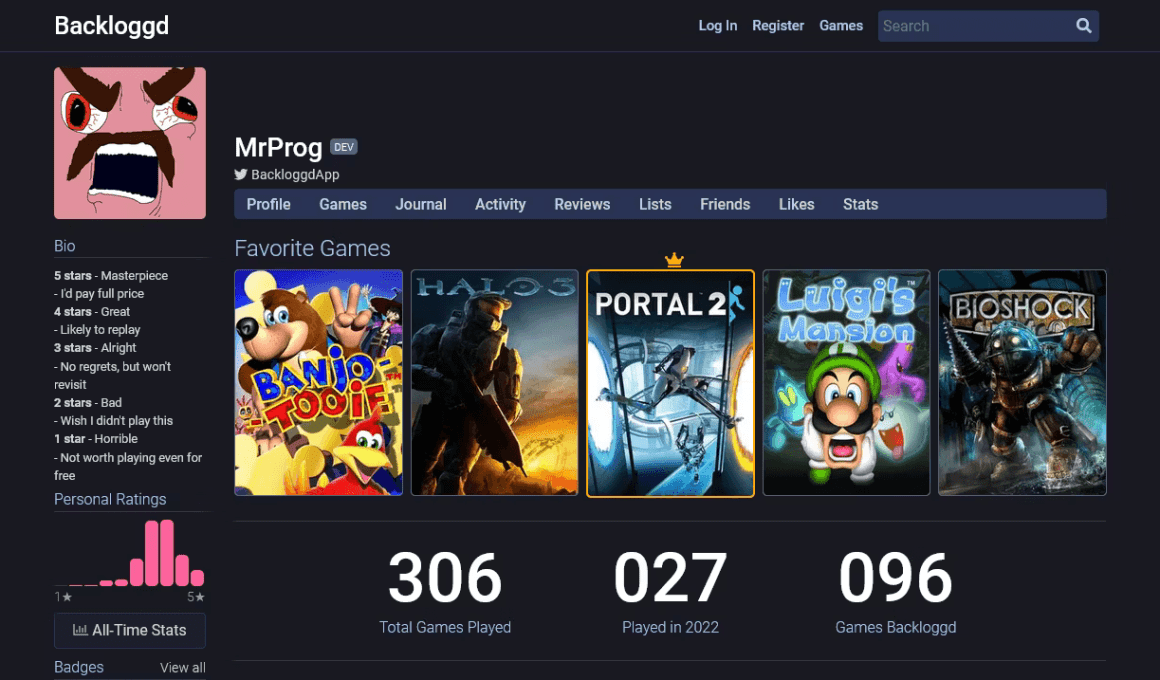The width and height of the screenshot is (1160, 680).
Task: Click the Personal Ratings bar chart
Action: pos(130,553)
